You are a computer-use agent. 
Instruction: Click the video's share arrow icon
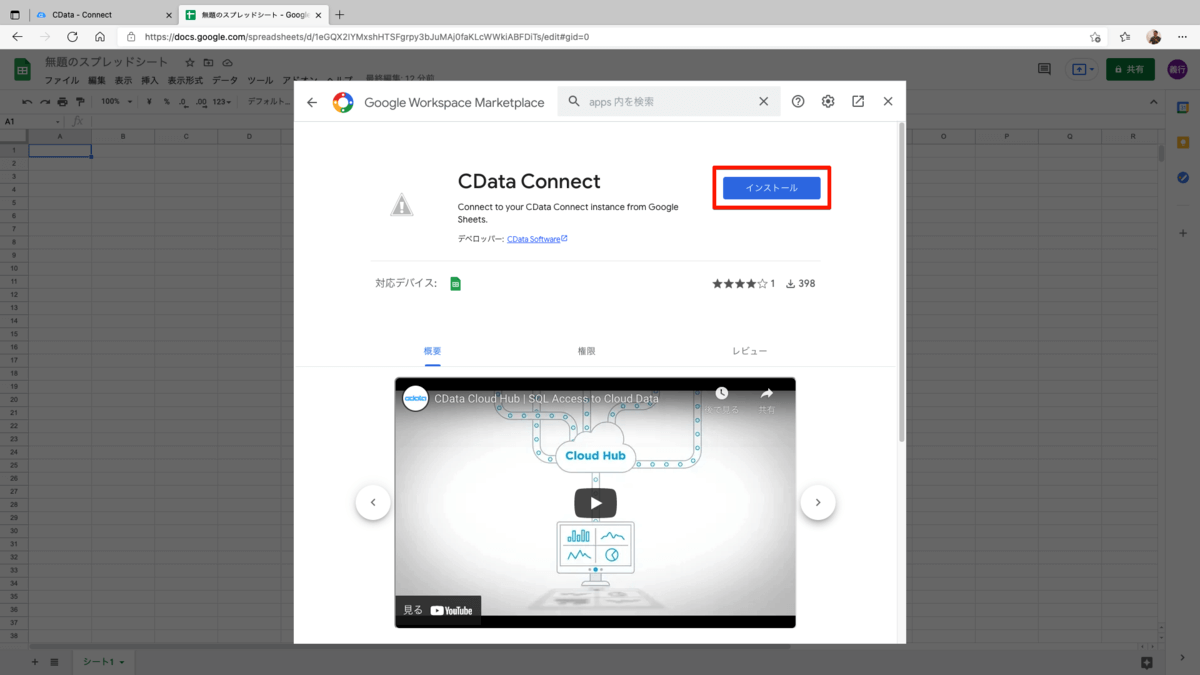click(767, 394)
